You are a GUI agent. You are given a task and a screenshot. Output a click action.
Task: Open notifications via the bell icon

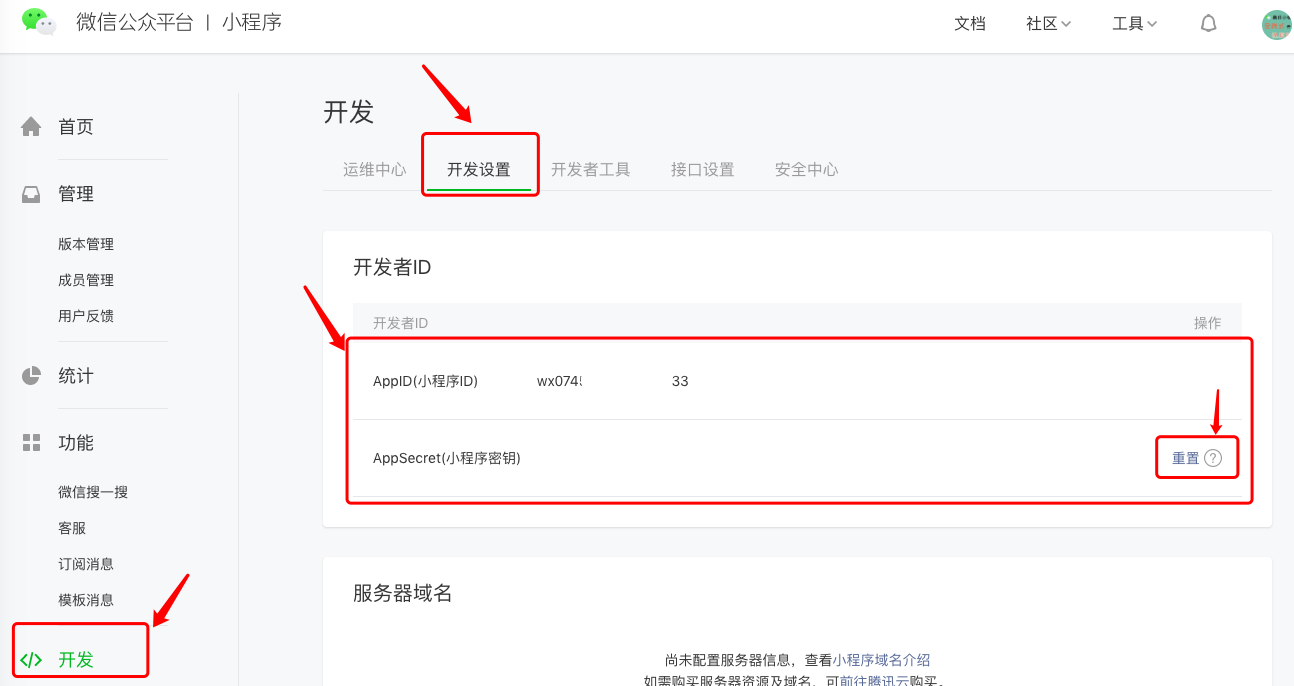click(1208, 23)
